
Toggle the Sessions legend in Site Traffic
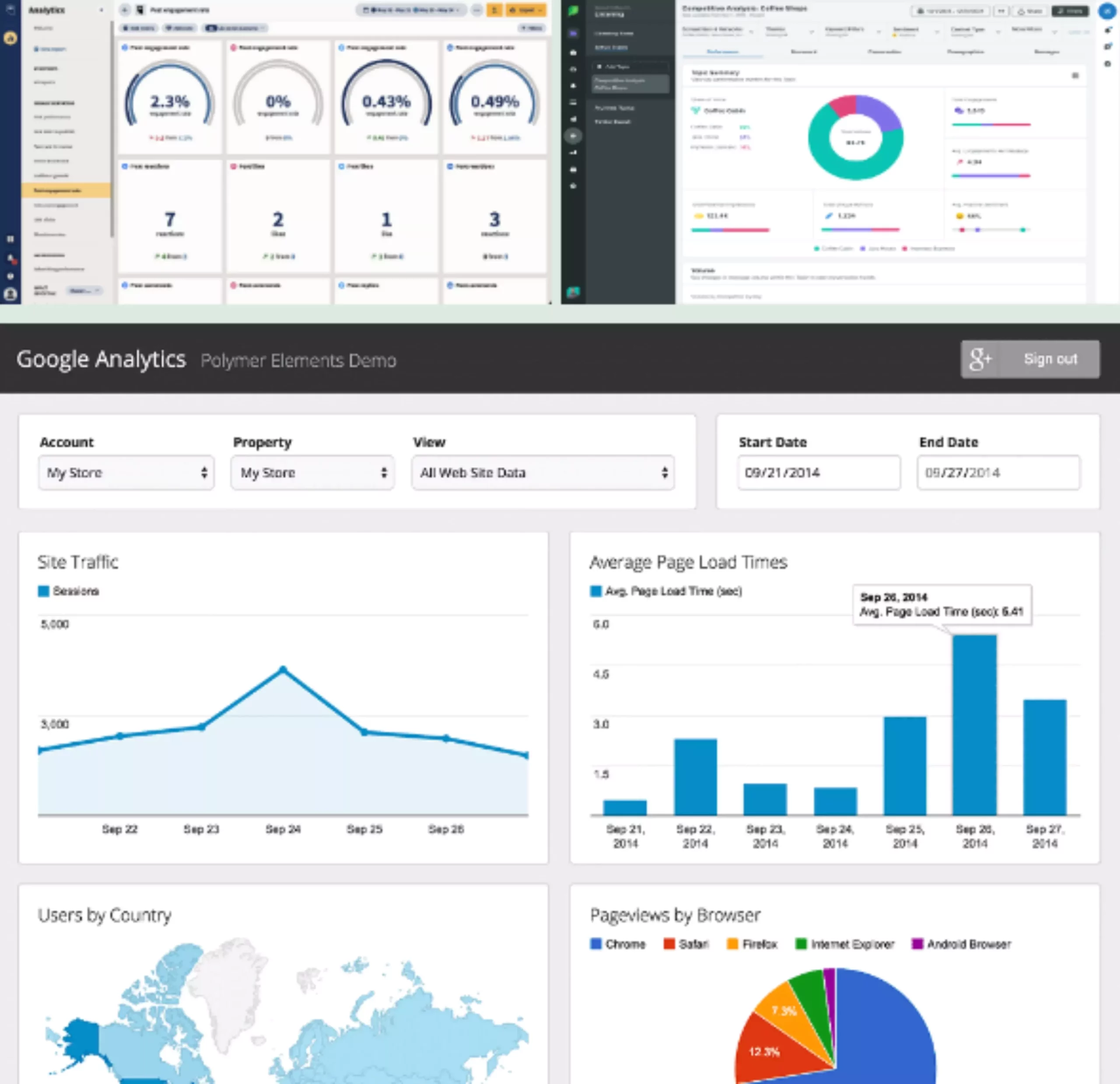pos(69,591)
